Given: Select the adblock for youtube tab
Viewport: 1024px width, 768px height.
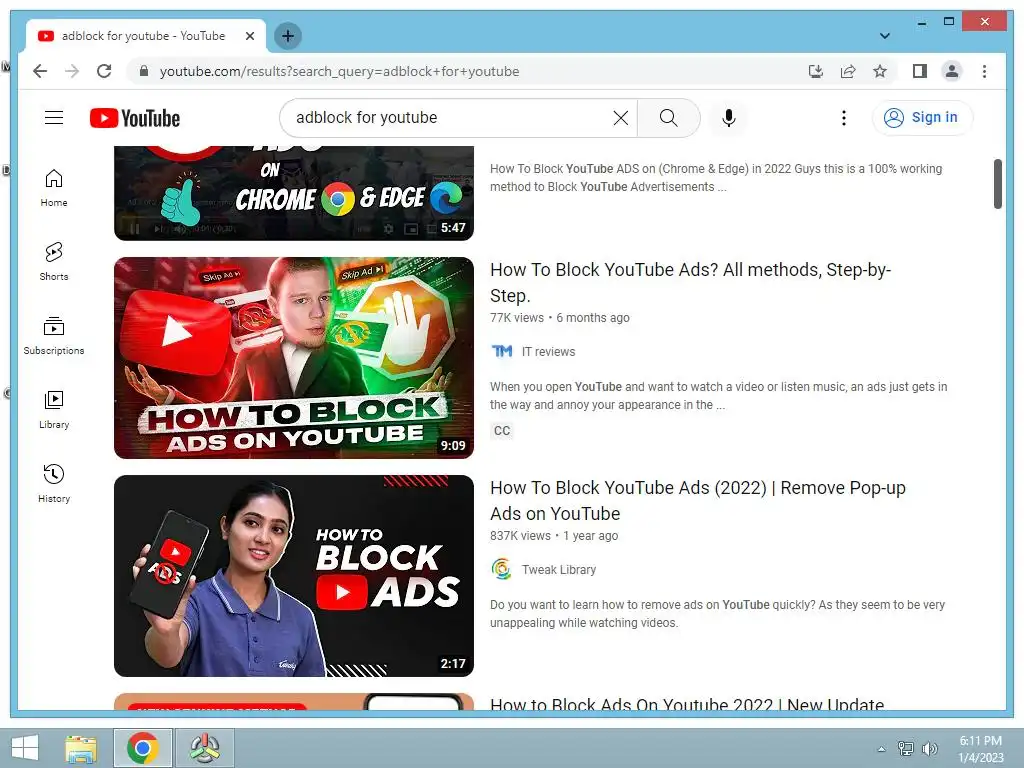Looking at the screenshot, I should [x=146, y=36].
